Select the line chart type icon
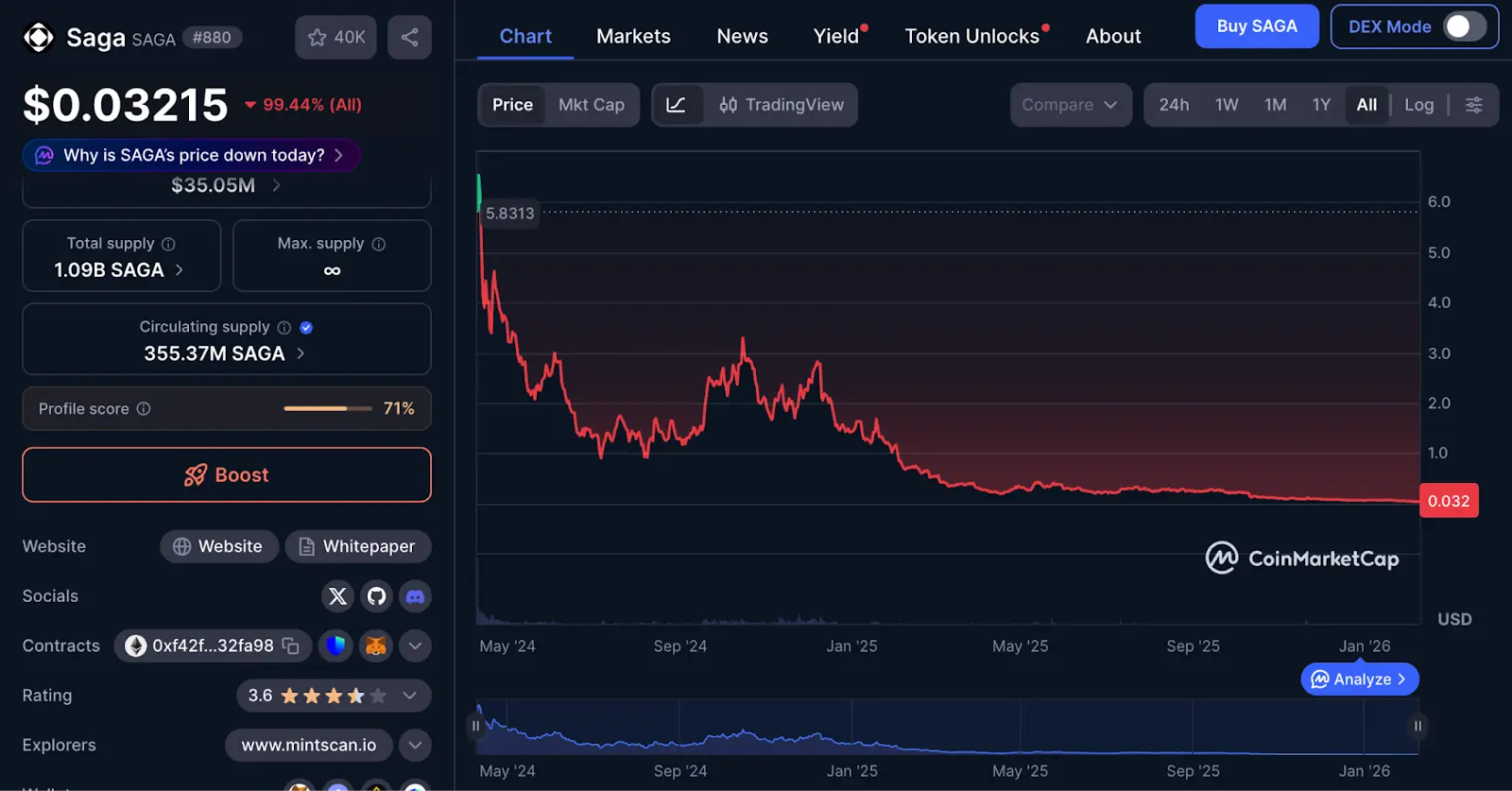This screenshot has height=791, width=1512. click(677, 105)
